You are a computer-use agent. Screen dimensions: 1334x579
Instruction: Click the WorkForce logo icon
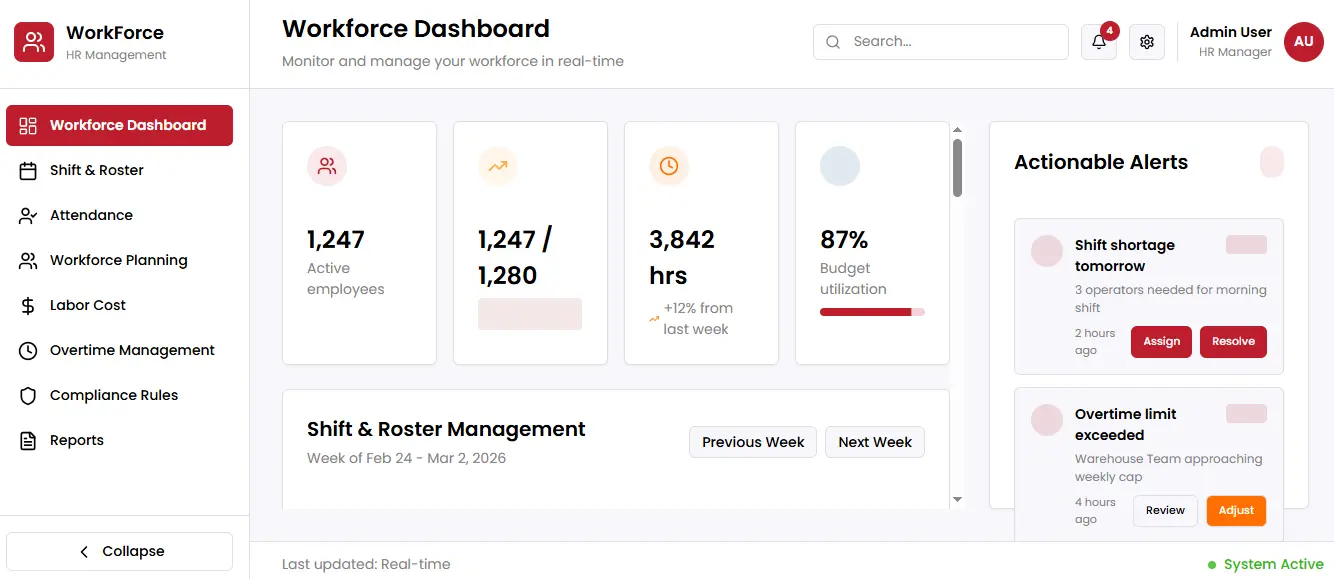click(x=34, y=42)
